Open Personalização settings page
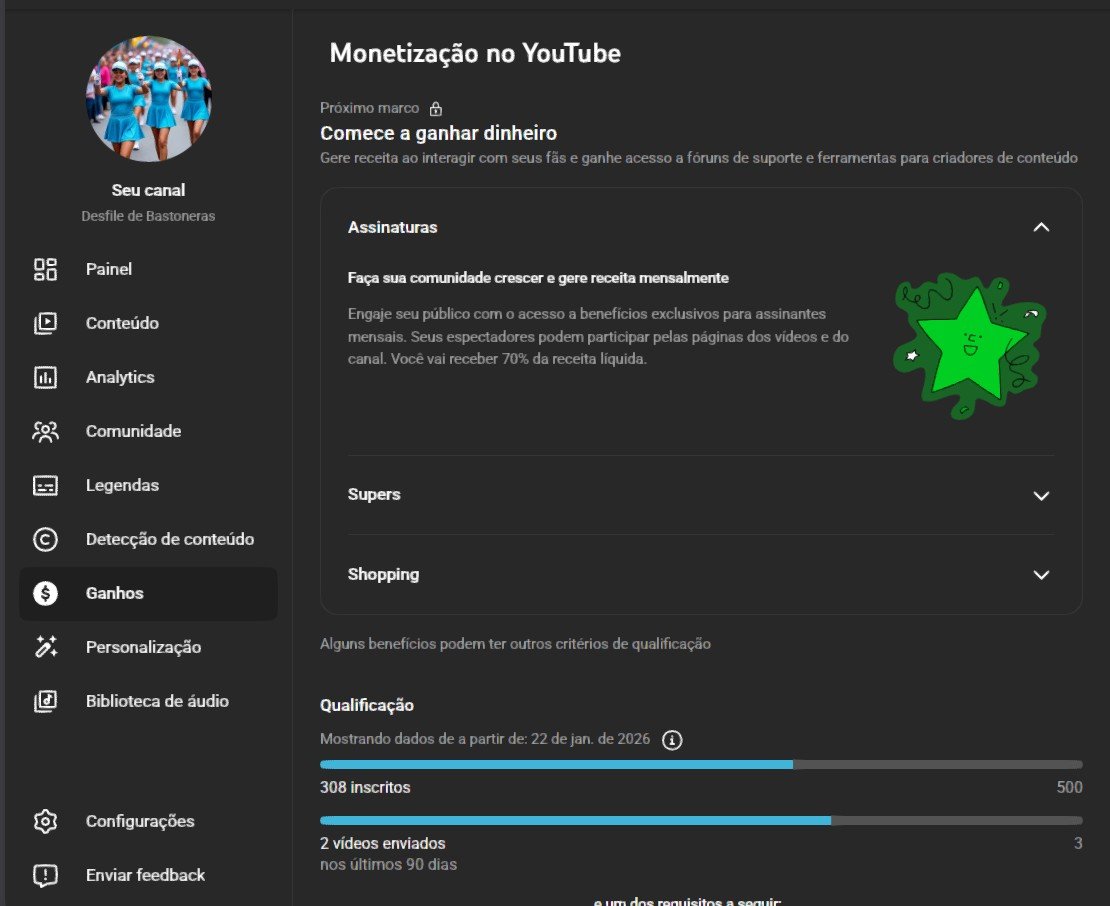1110x906 pixels. [x=143, y=647]
